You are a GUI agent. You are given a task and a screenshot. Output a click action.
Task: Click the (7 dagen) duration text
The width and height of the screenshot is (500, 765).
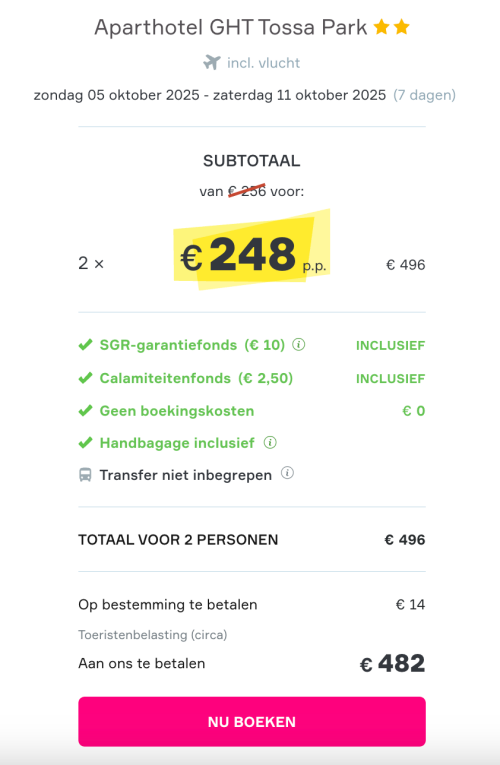tap(424, 95)
